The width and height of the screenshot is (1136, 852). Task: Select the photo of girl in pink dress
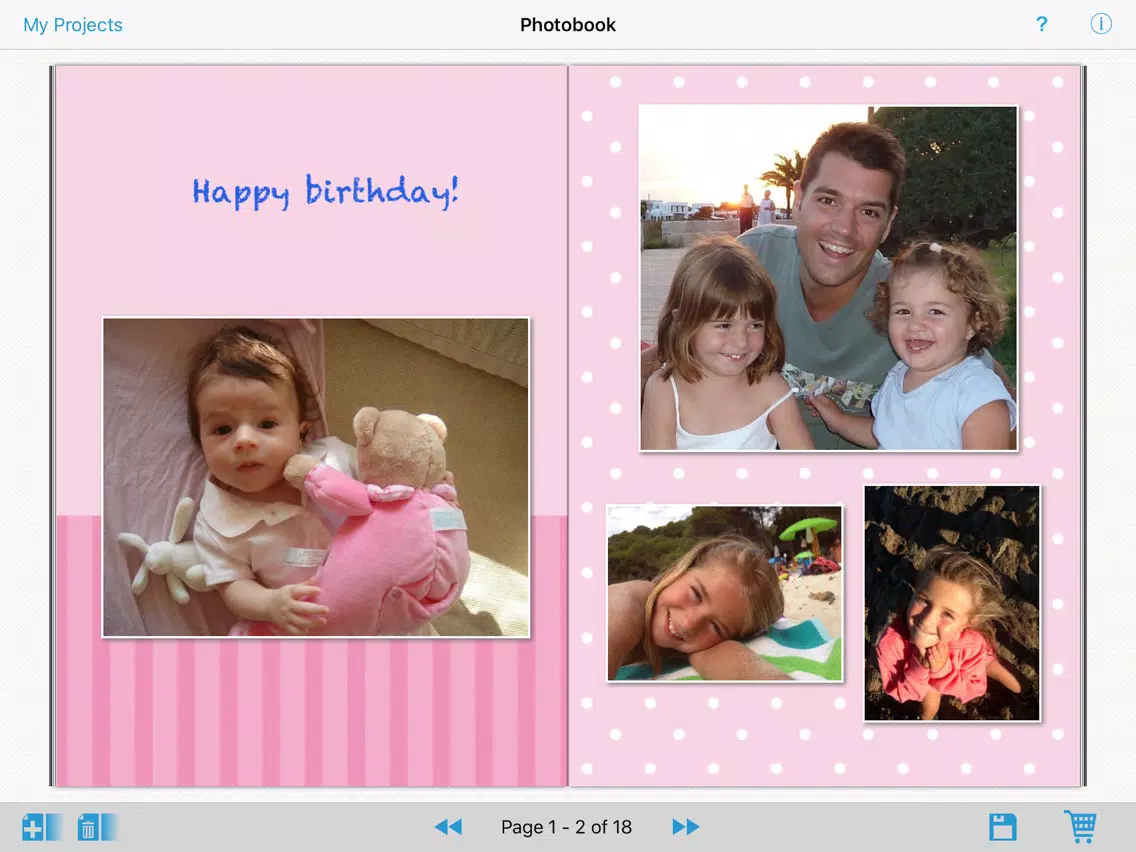click(x=952, y=603)
